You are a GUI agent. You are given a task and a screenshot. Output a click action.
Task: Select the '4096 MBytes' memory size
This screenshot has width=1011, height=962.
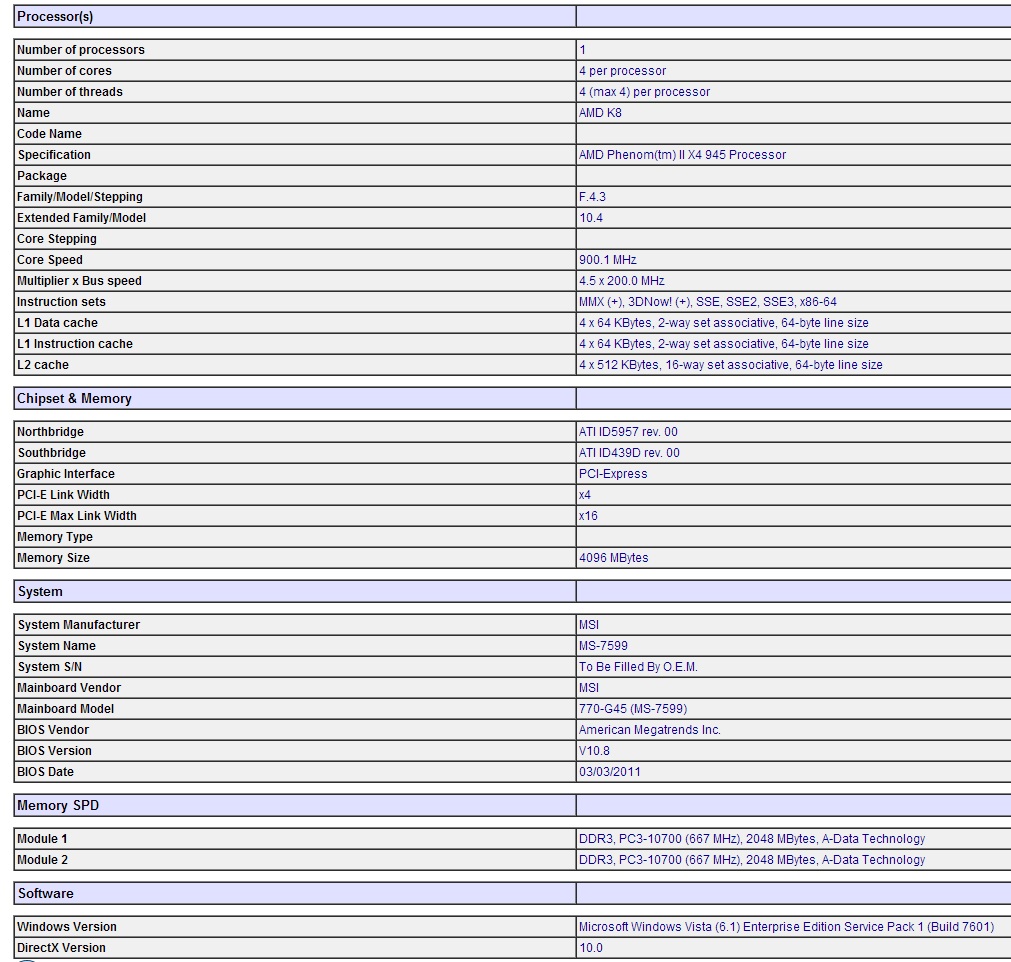613,558
